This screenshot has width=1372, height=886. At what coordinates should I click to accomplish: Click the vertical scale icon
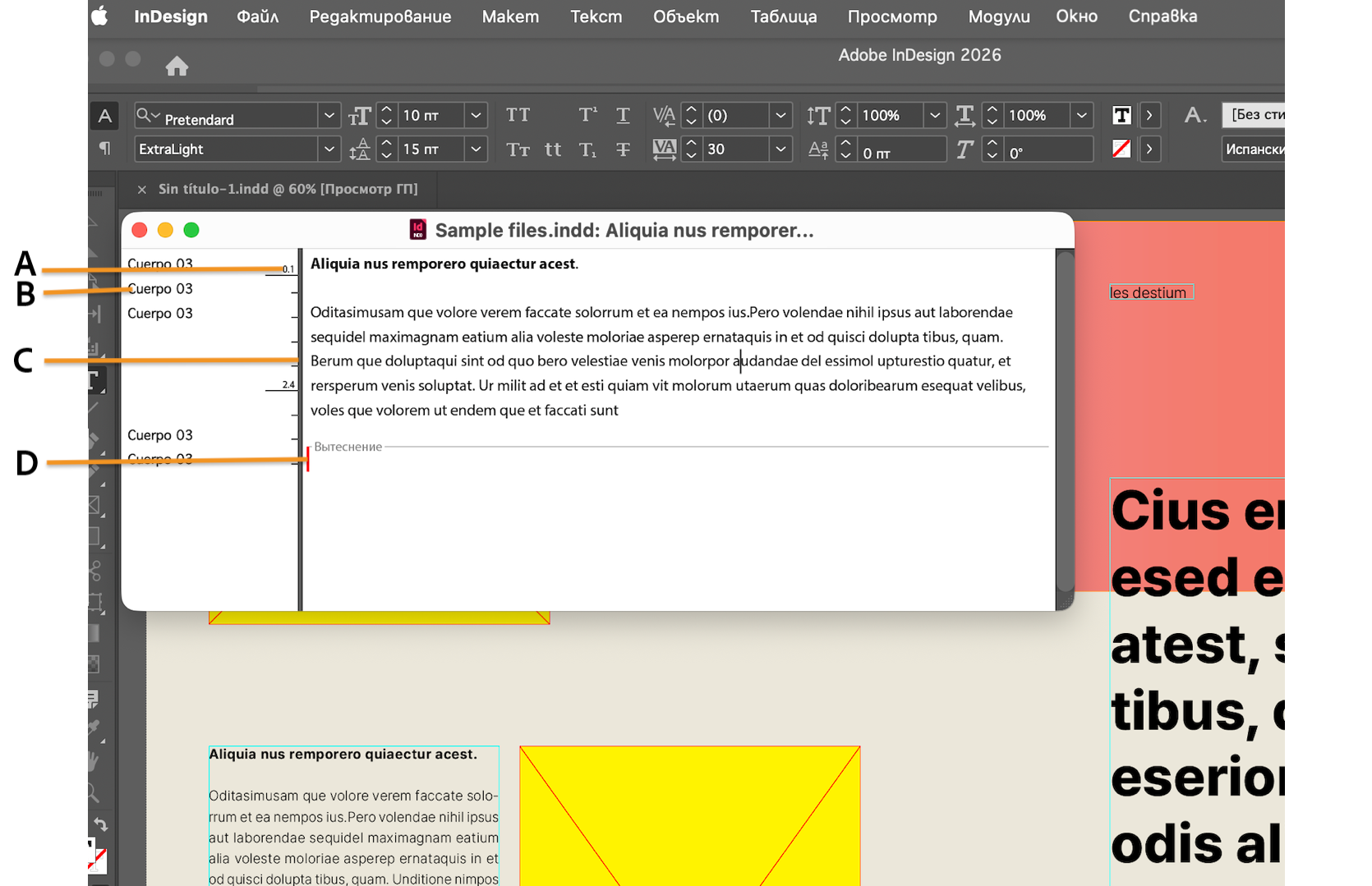coord(817,116)
